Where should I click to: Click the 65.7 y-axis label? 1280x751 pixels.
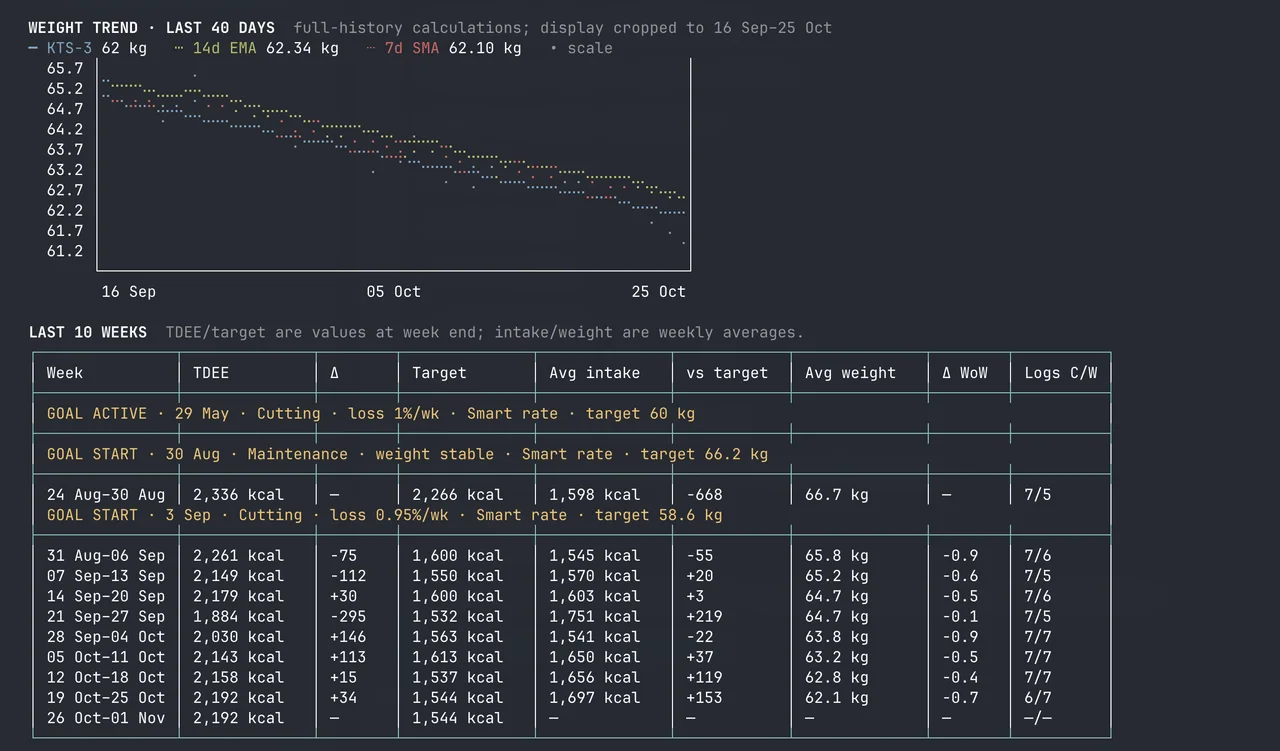coord(65,68)
